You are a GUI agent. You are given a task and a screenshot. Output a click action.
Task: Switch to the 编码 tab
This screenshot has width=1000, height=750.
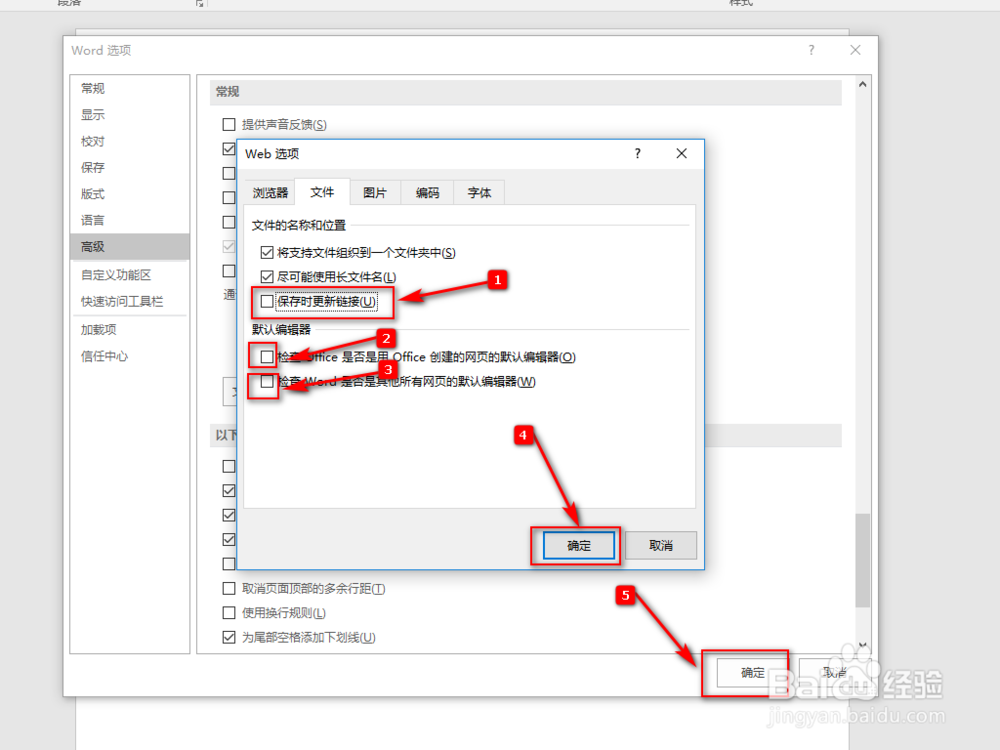pos(427,192)
